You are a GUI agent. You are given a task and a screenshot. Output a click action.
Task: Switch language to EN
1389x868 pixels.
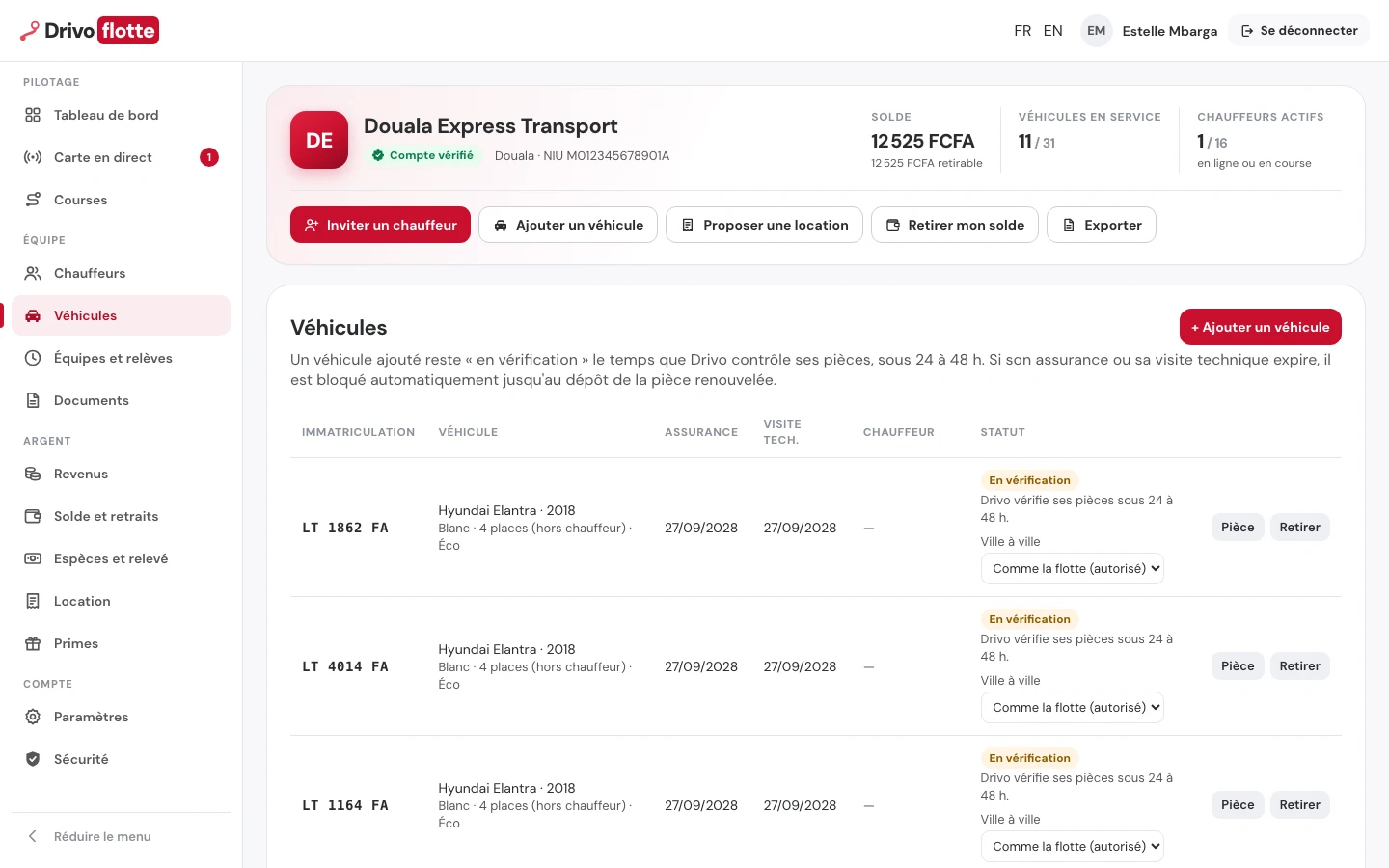click(1053, 31)
